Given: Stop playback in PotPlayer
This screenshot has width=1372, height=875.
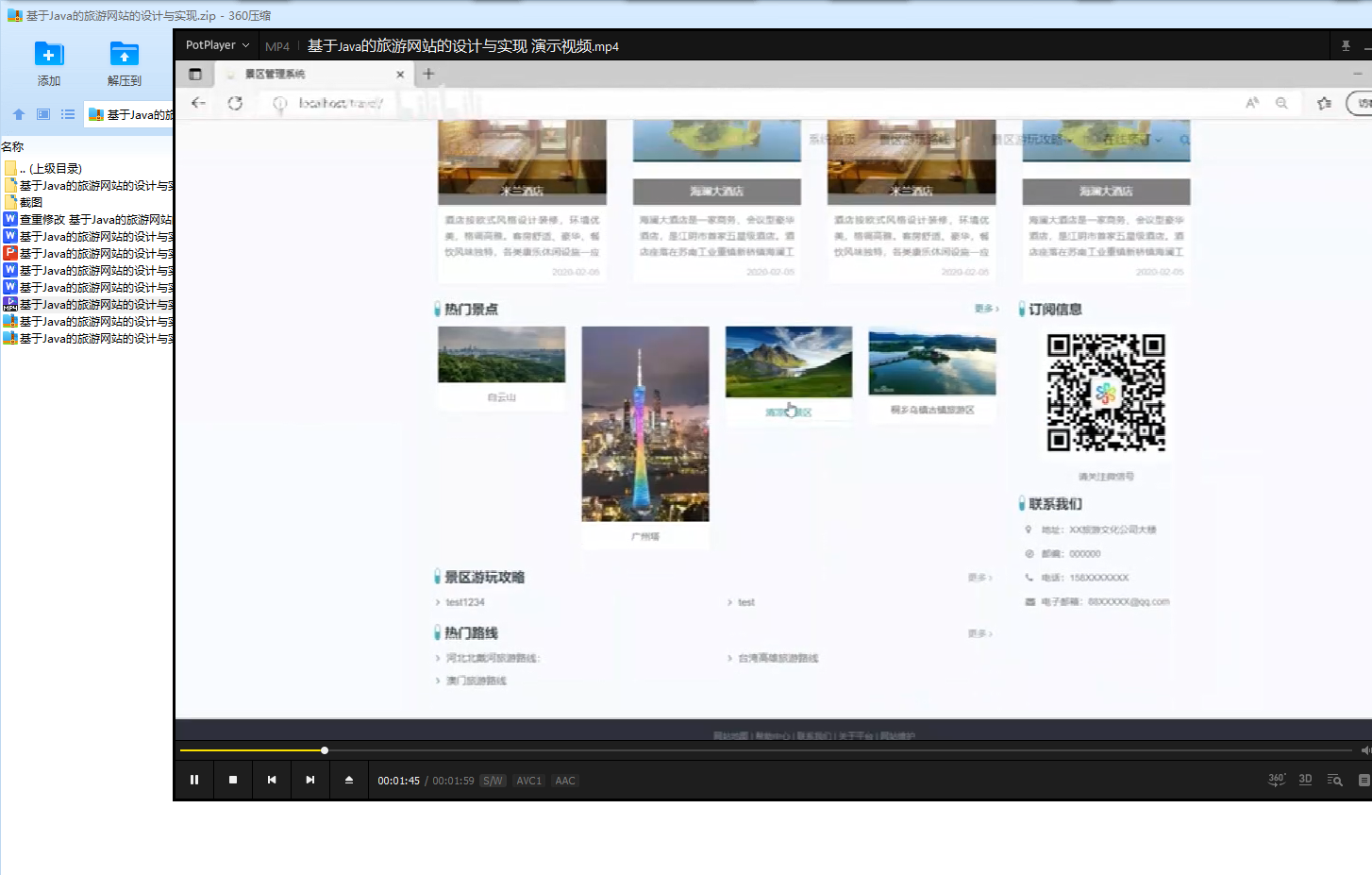Looking at the screenshot, I should 233,780.
